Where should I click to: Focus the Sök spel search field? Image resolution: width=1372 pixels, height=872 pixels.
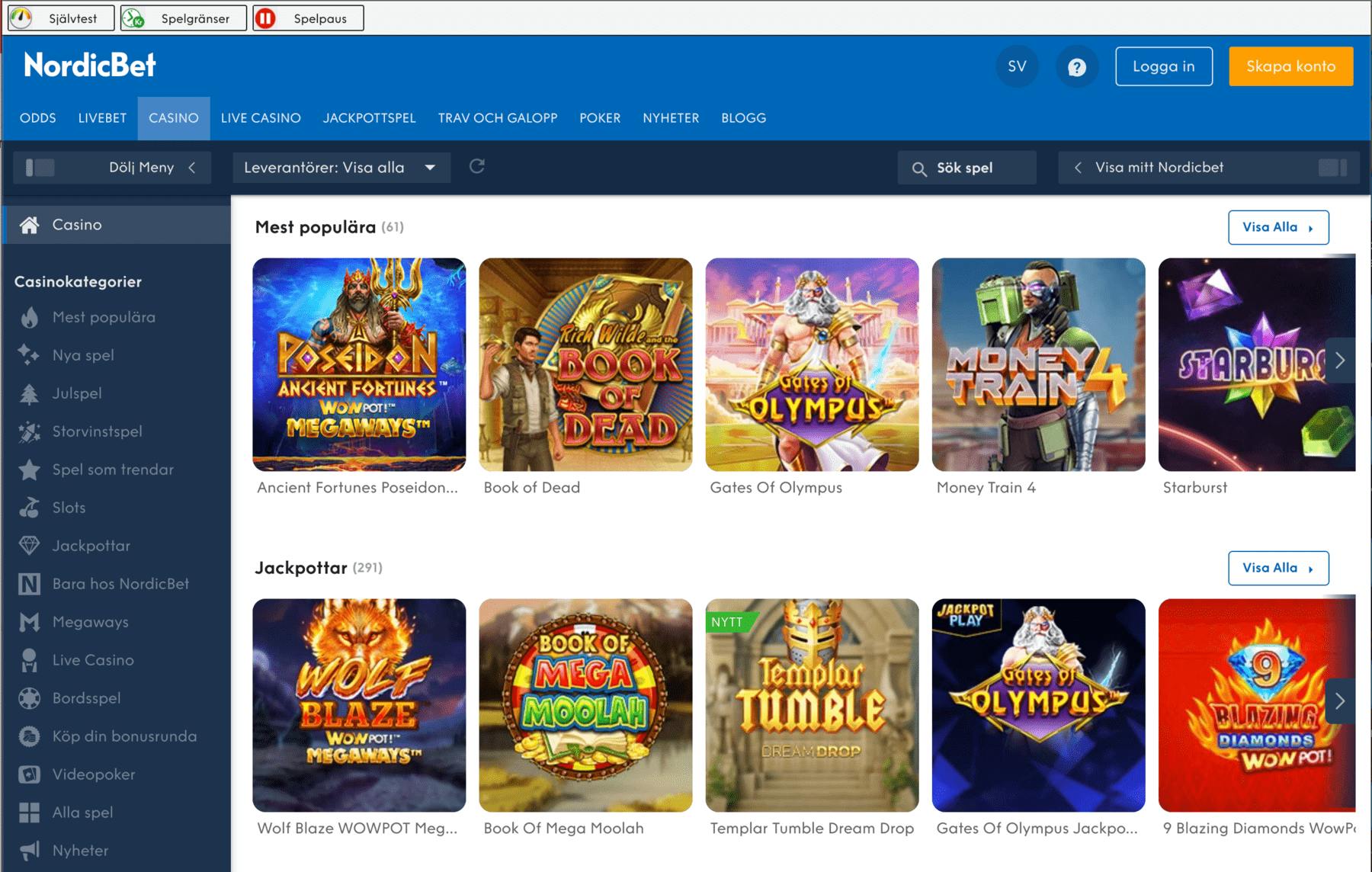[x=967, y=168]
